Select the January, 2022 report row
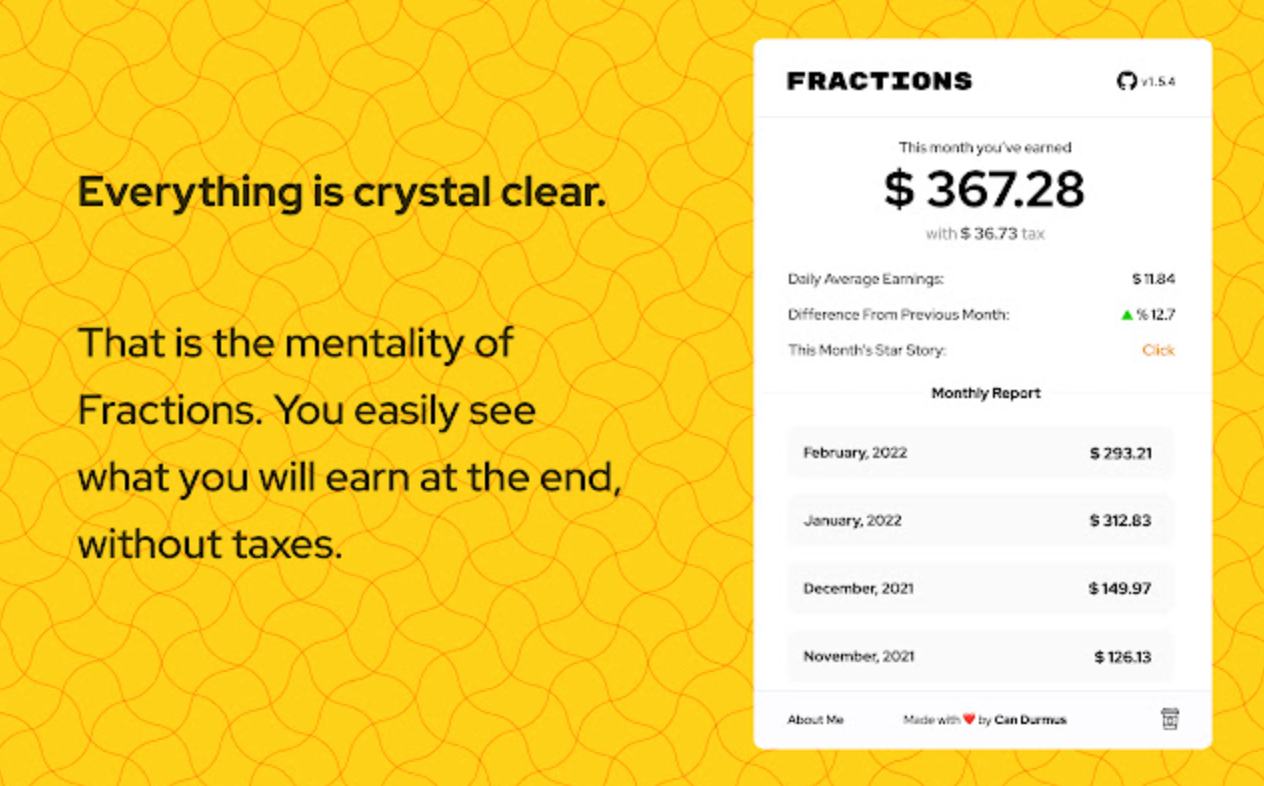Viewport: 1264px width, 786px height. (980, 520)
